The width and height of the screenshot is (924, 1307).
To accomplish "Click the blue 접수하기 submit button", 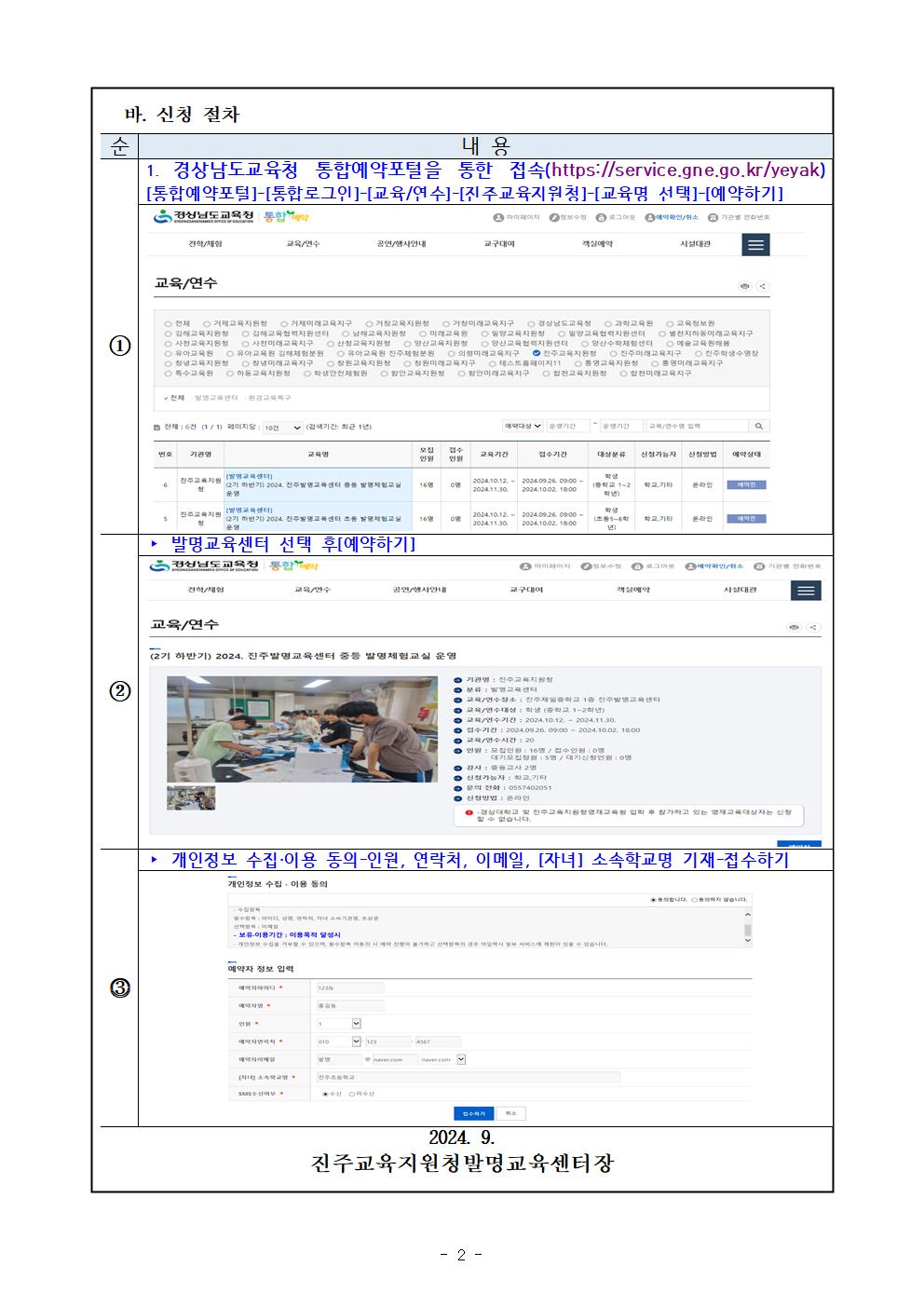I will (474, 1113).
